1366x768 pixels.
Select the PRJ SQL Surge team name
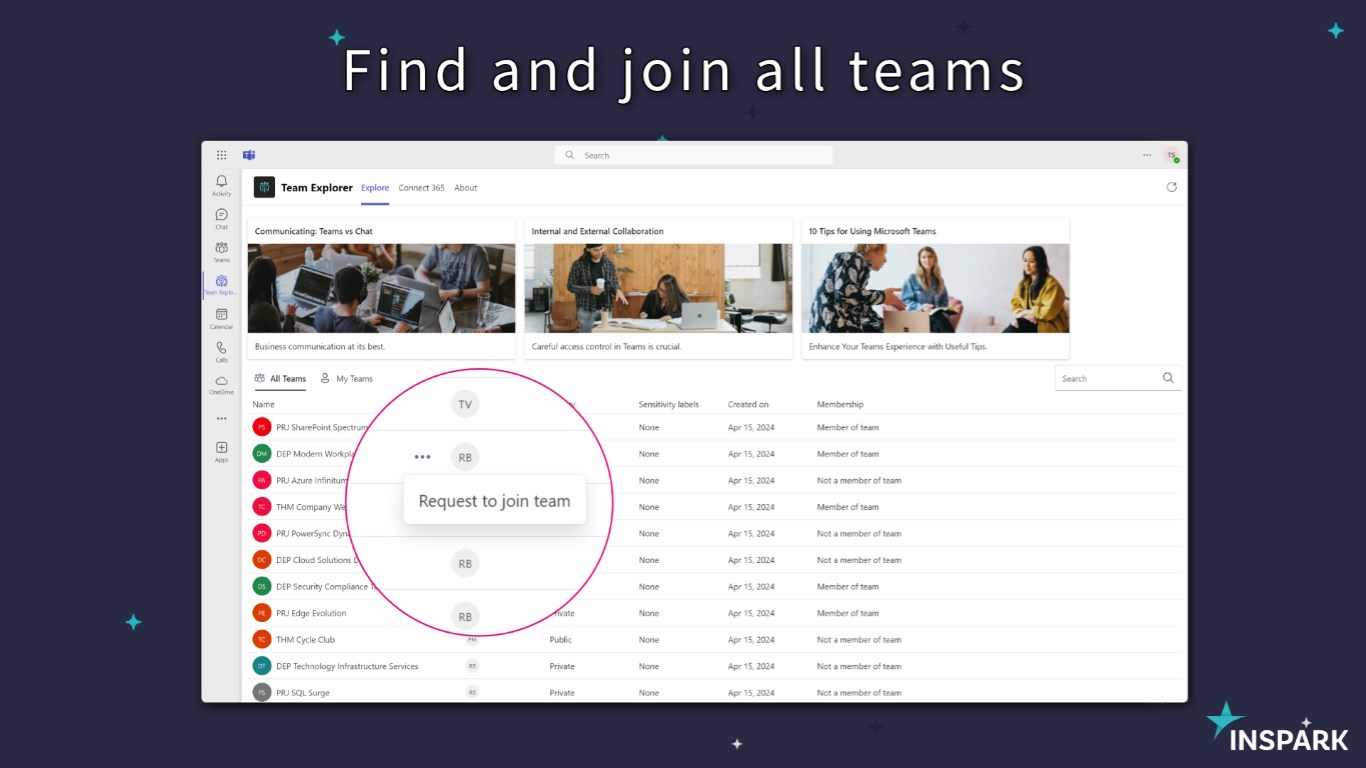coord(303,692)
